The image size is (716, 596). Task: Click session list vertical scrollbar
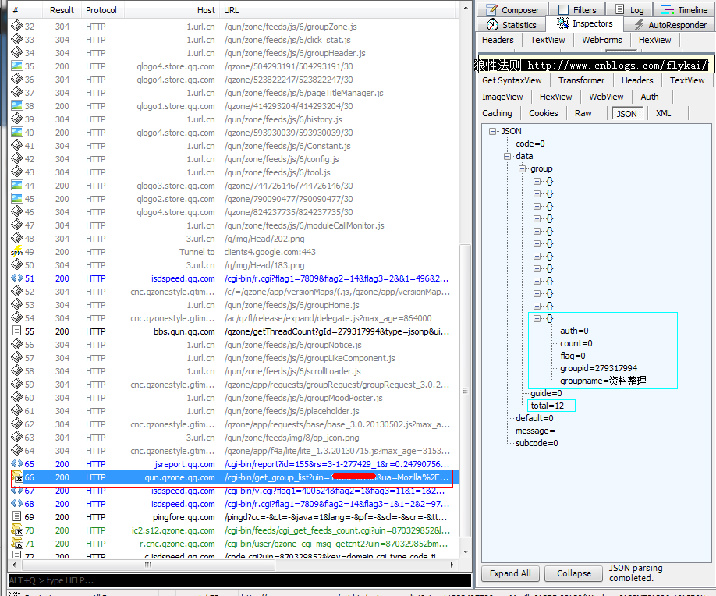(465, 390)
